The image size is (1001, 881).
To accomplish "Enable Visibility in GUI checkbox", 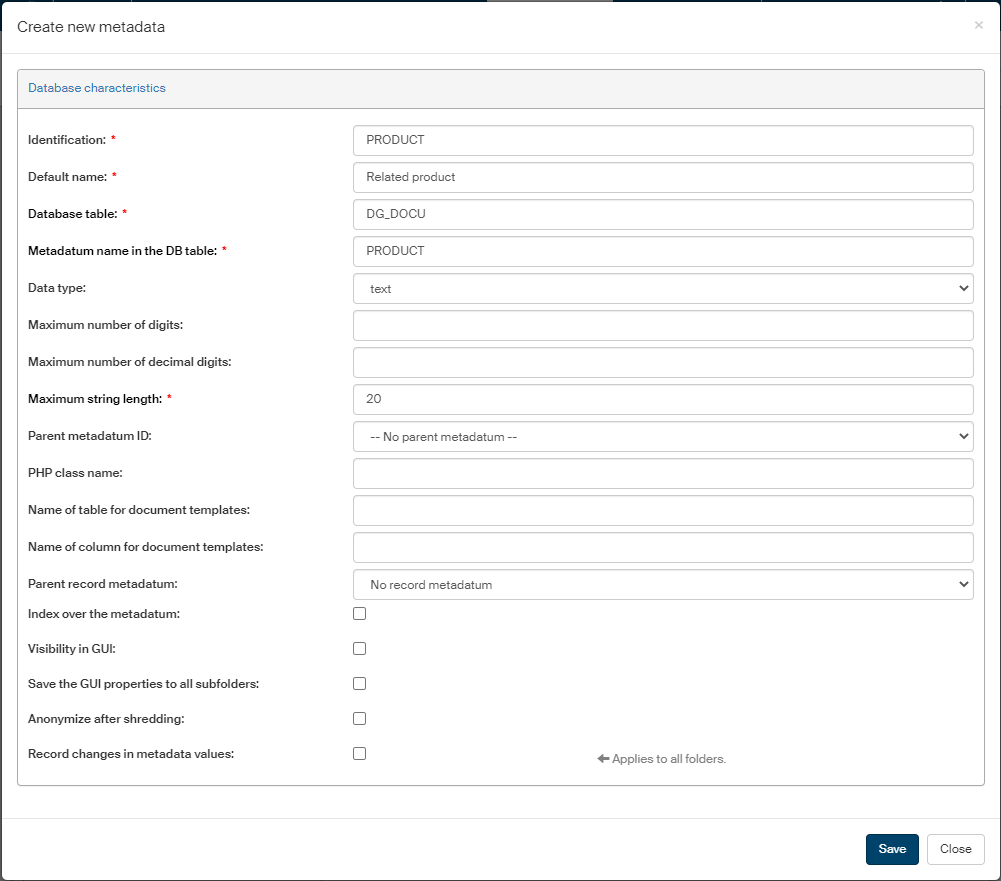I will pos(360,648).
